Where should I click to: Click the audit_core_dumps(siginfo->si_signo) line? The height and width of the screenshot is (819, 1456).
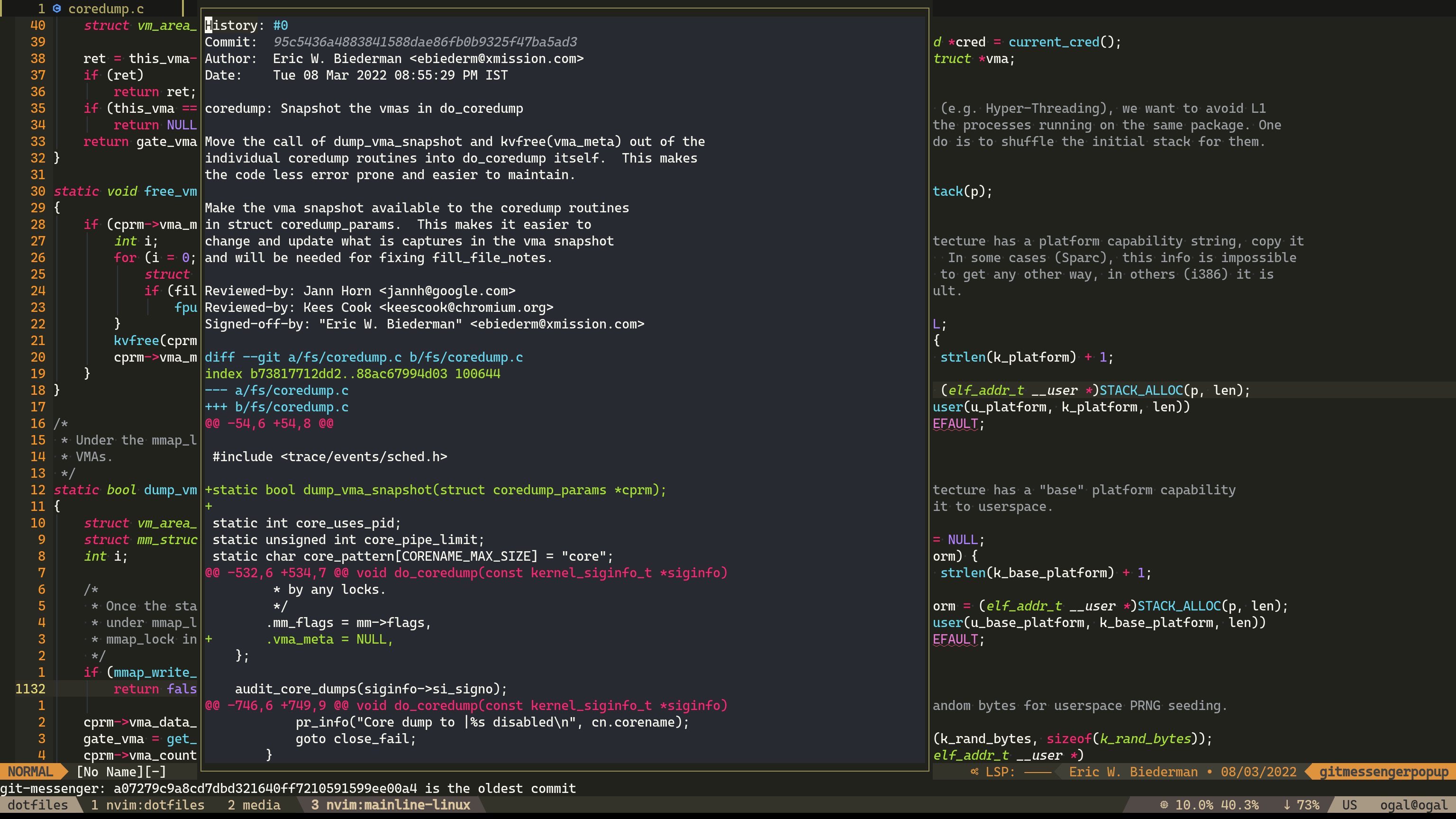tap(371, 689)
